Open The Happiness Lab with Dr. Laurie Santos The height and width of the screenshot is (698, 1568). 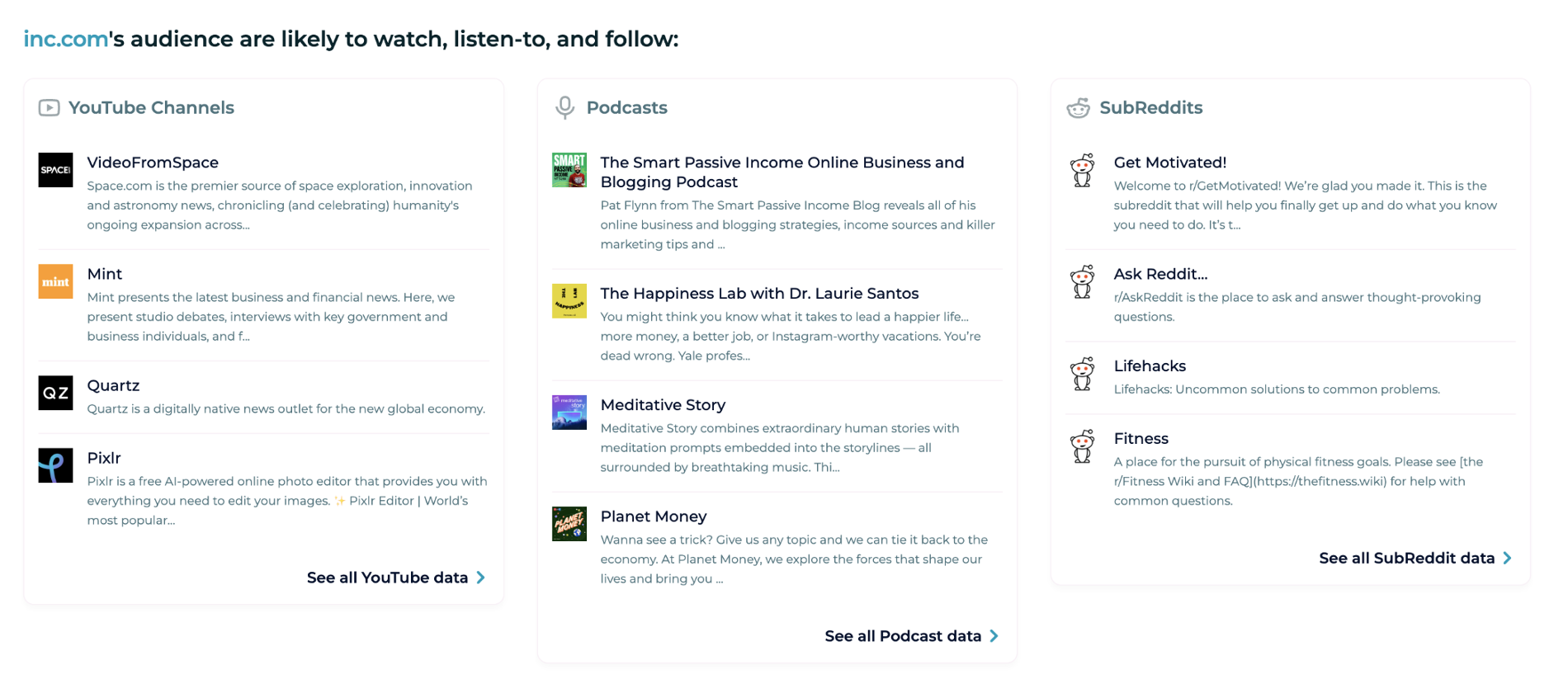758,294
